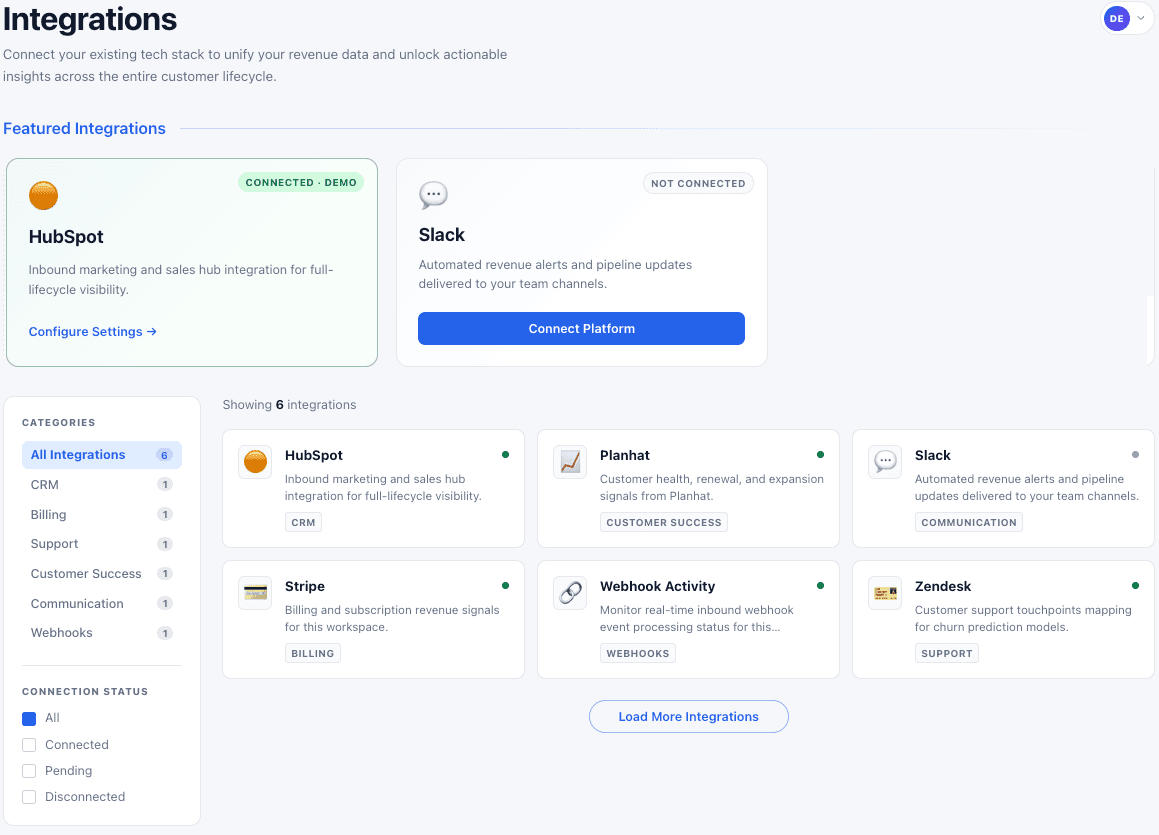Click the CUSTOMER SUCCESS tag on the Planhat card
The width and height of the screenshot is (1159, 835).
tap(664, 522)
